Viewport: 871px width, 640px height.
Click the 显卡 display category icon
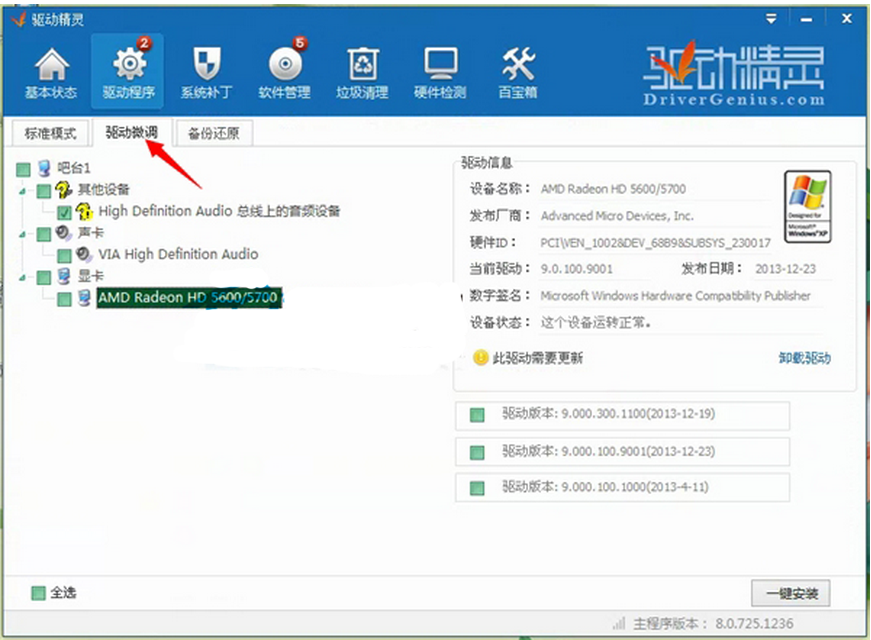point(64,276)
